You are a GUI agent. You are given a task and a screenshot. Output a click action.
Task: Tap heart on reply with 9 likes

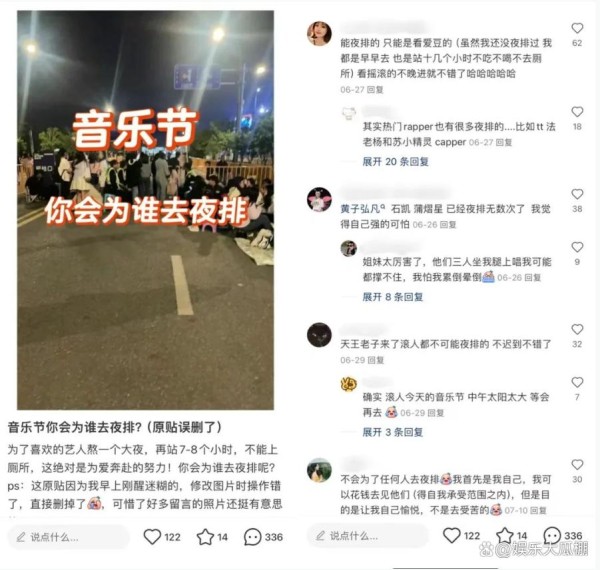pyautogui.click(x=577, y=247)
